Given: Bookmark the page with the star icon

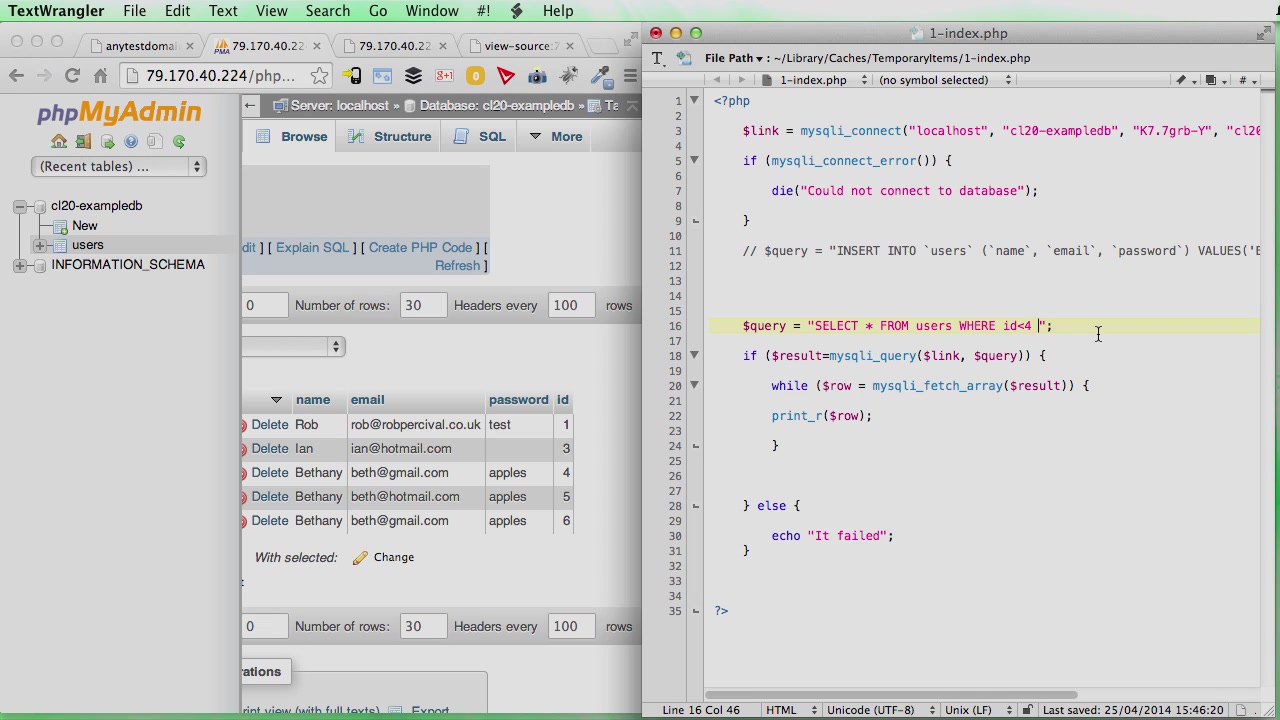Looking at the screenshot, I should (319, 76).
